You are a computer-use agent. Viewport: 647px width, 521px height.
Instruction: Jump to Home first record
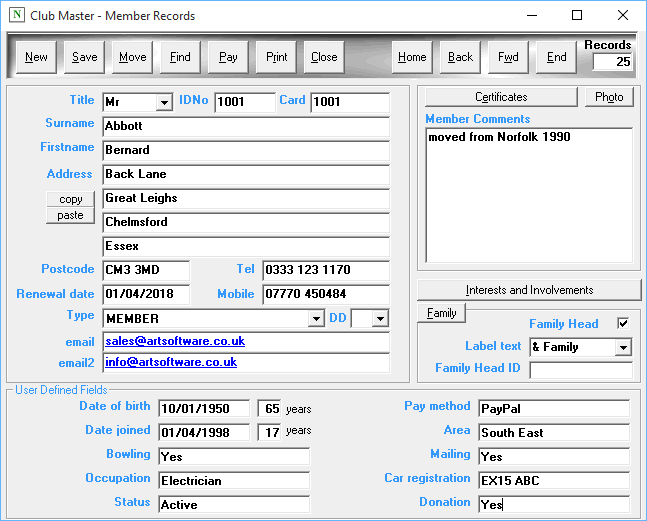click(x=412, y=57)
